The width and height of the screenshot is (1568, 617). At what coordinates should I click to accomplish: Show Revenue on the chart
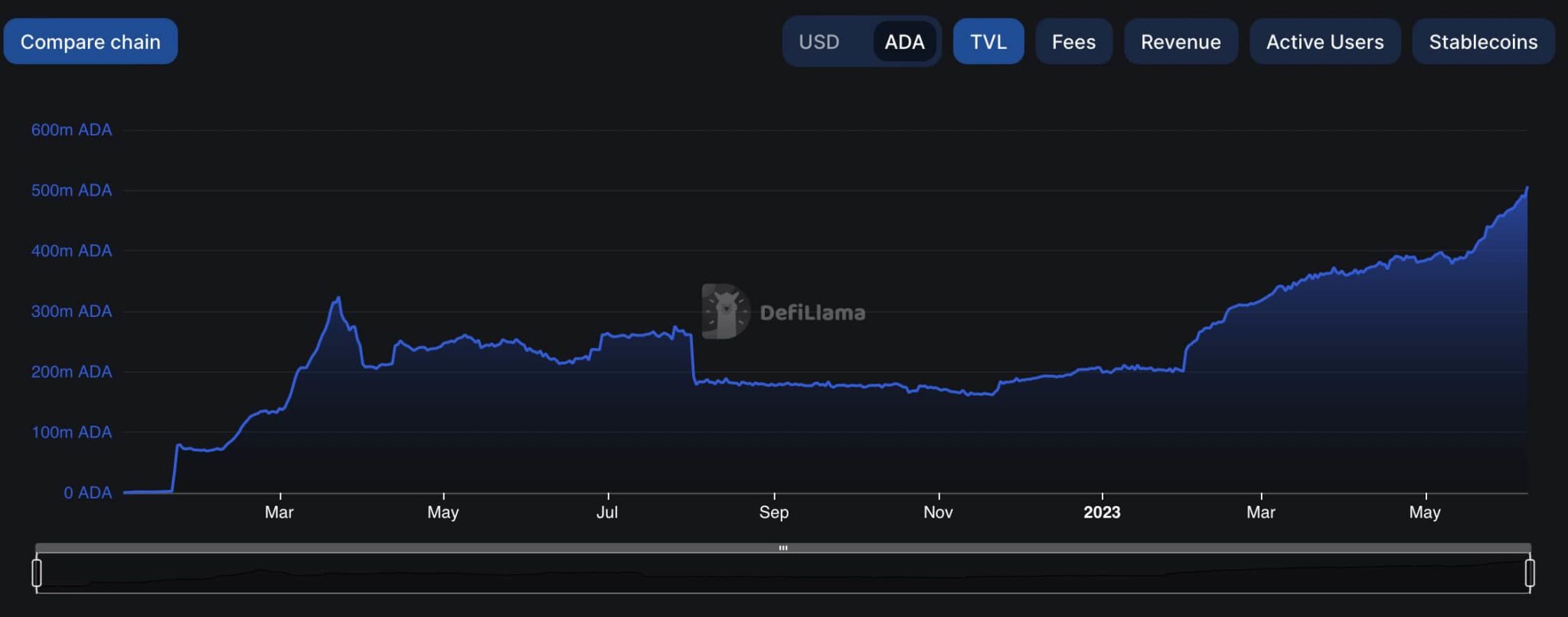tap(1181, 41)
